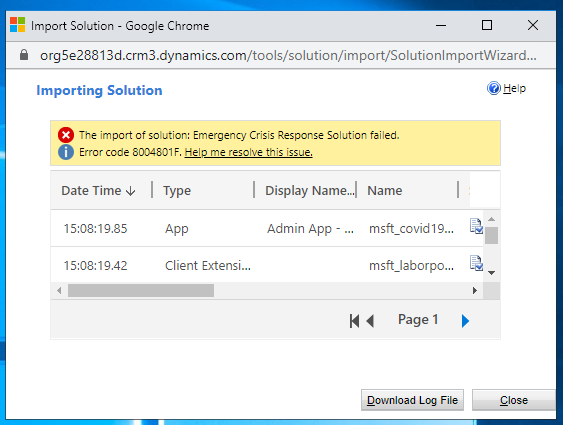The width and height of the screenshot is (563, 425).
Task: Sort by Type column header
Action: pos(177,190)
